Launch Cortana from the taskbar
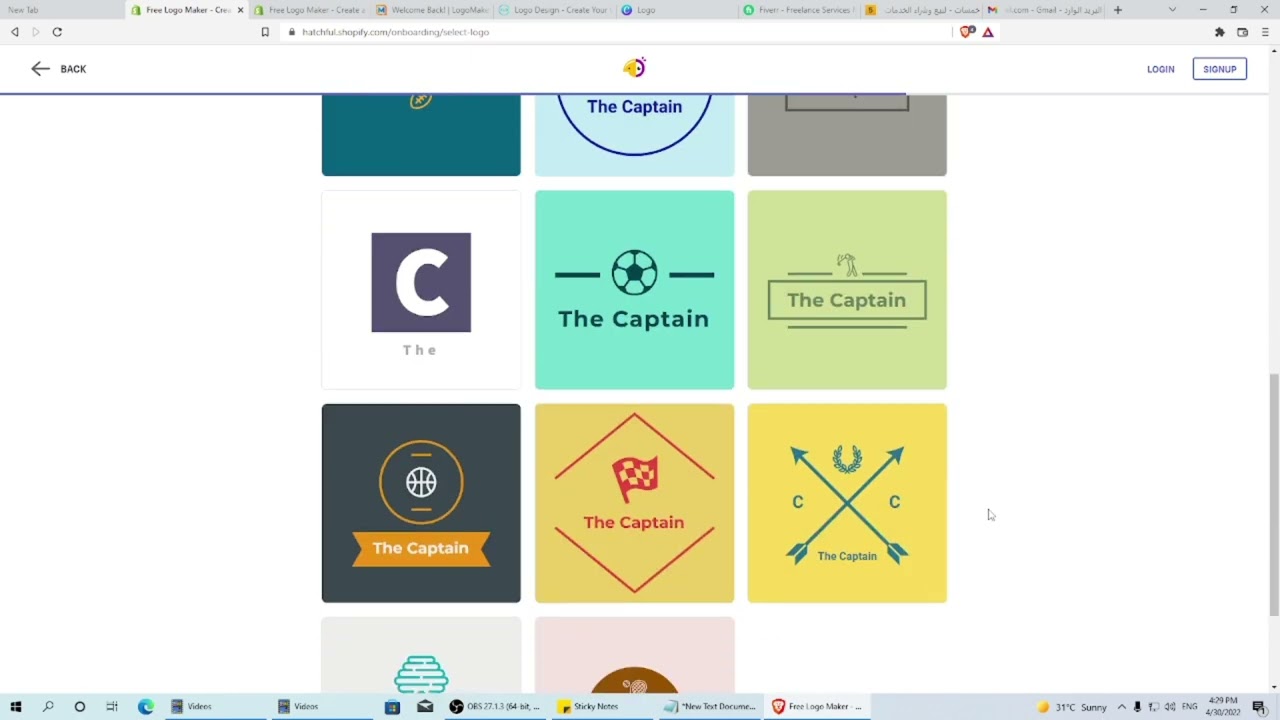1280x720 pixels. [x=80, y=706]
